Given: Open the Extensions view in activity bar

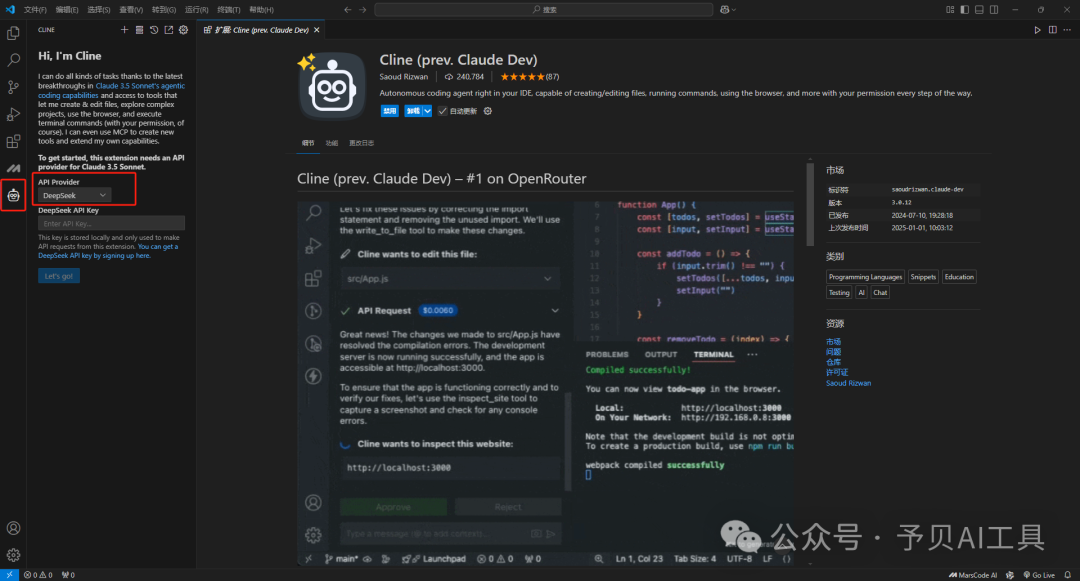Looking at the screenshot, I should click(x=13, y=141).
